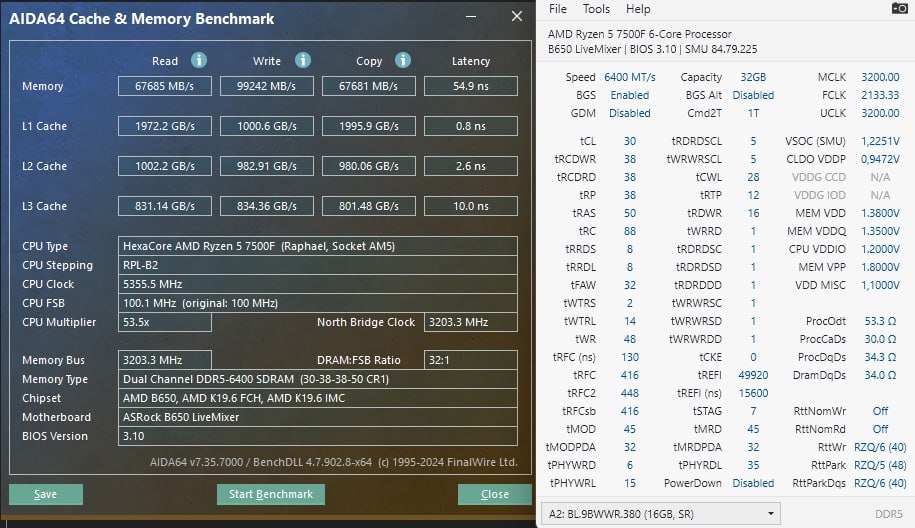Click tRAS value 50
Viewport: 915px width, 528px height.
click(630, 213)
